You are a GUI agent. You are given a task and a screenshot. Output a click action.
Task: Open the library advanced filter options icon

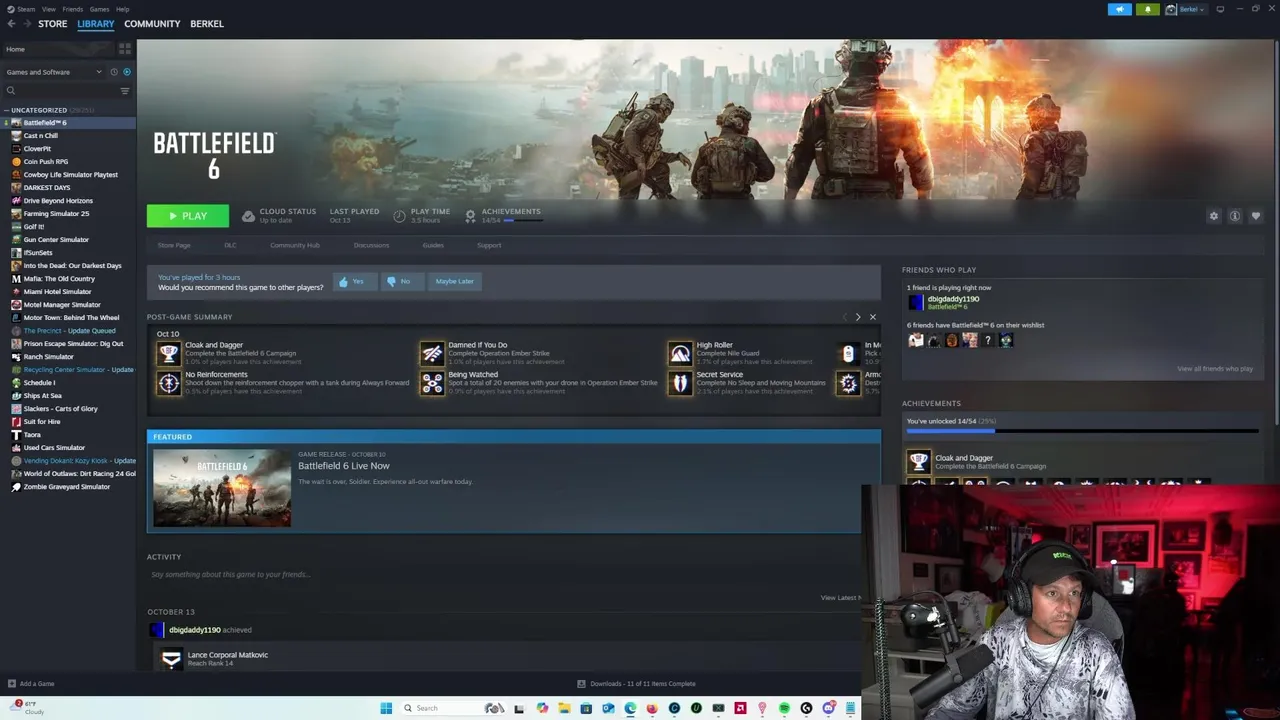(124, 91)
